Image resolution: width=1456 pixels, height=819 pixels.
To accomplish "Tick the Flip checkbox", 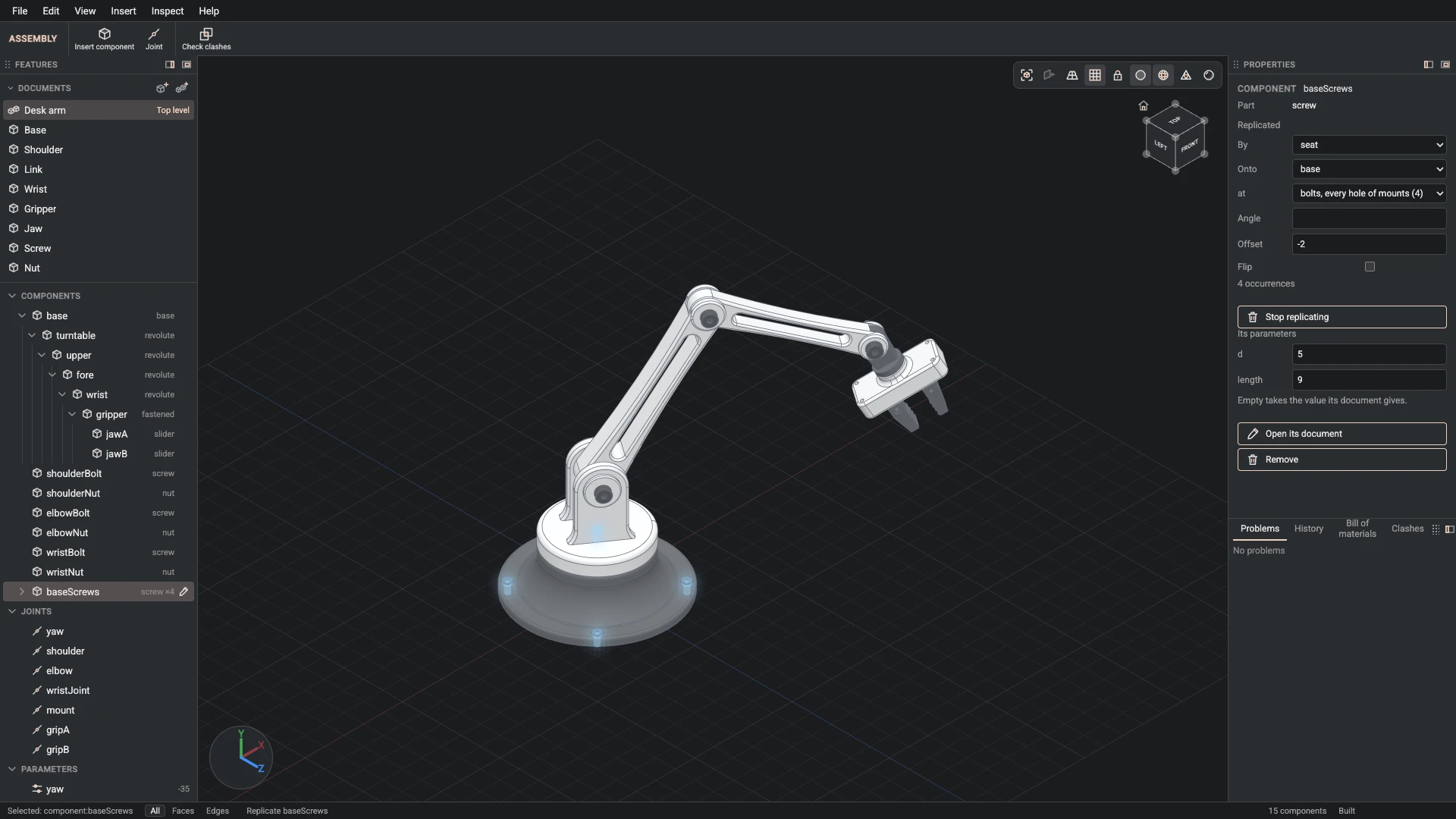I will [x=1370, y=266].
